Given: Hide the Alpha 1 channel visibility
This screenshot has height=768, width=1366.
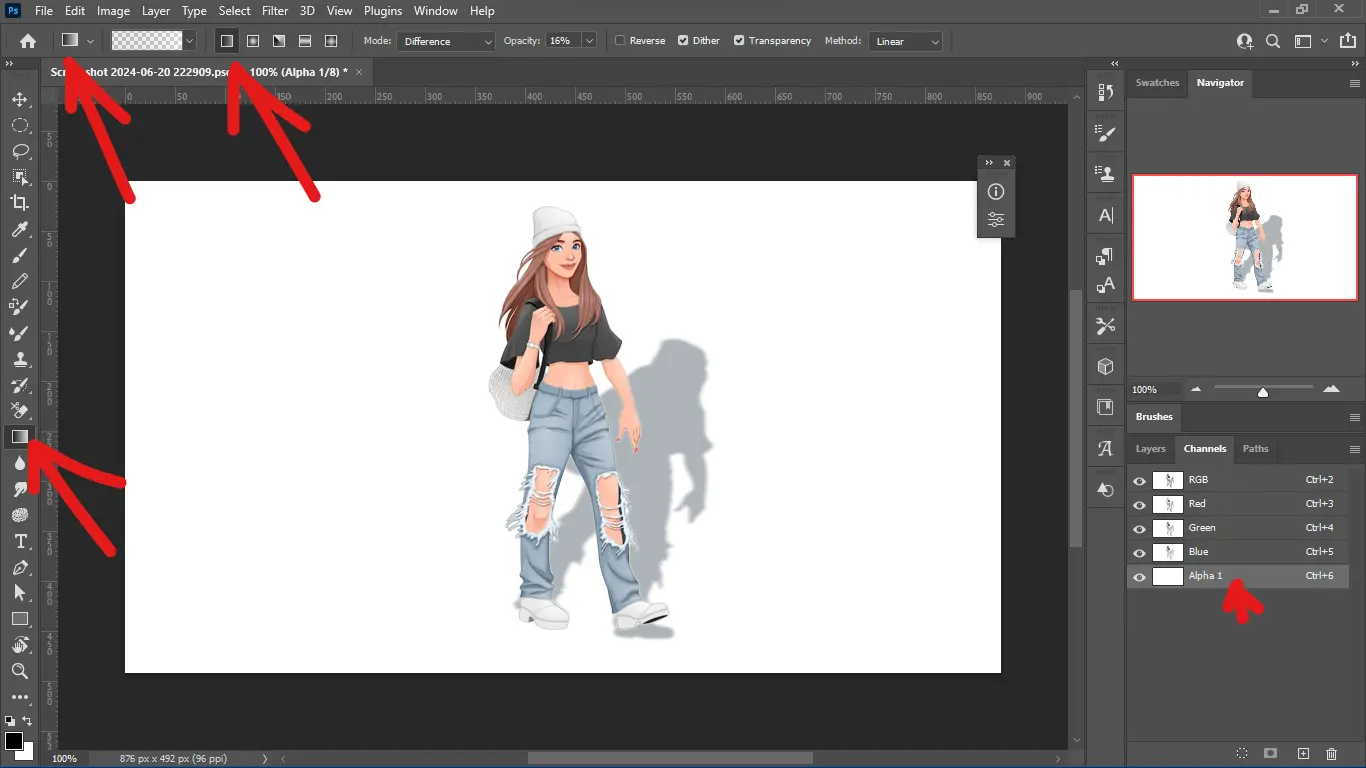Looking at the screenshot, I should (x=1139, y=577).
